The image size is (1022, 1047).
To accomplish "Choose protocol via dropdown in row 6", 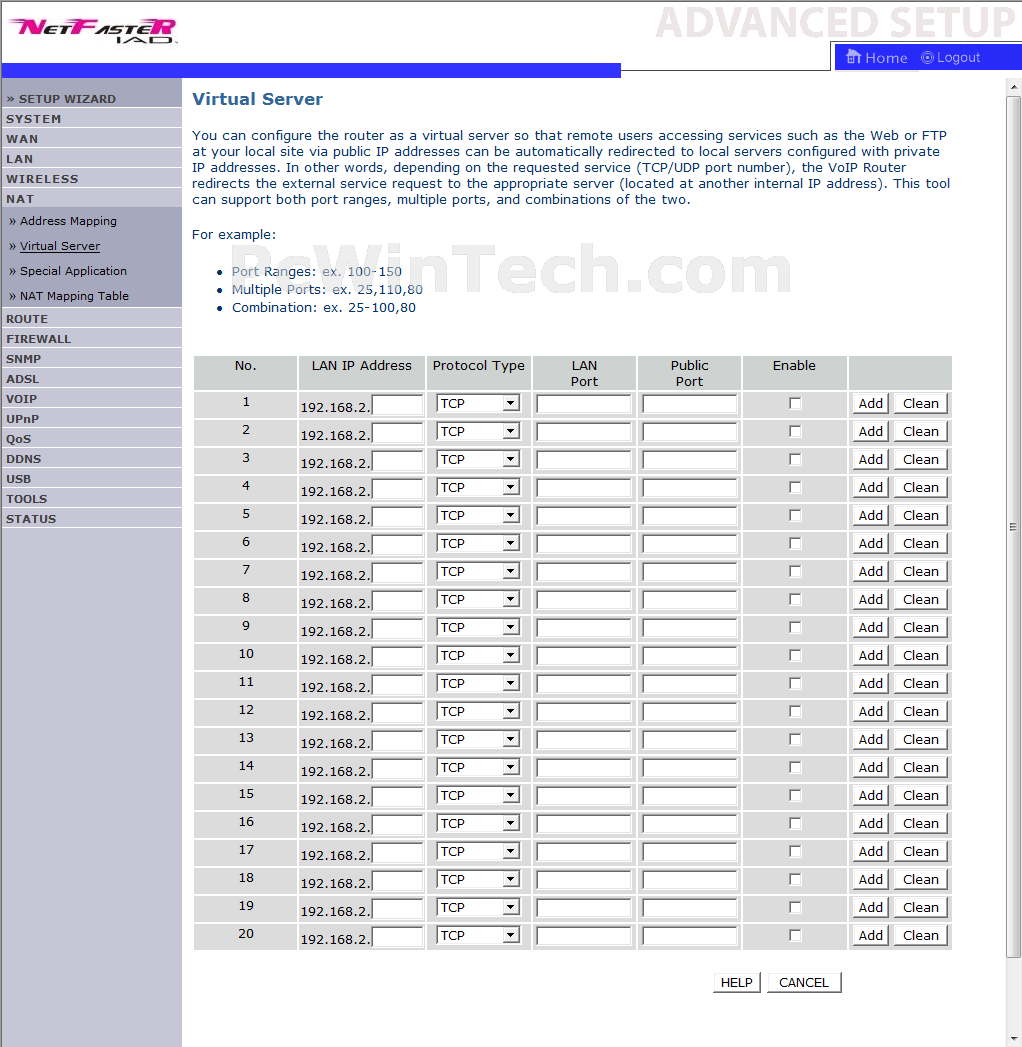I will (x=478, y=544).
